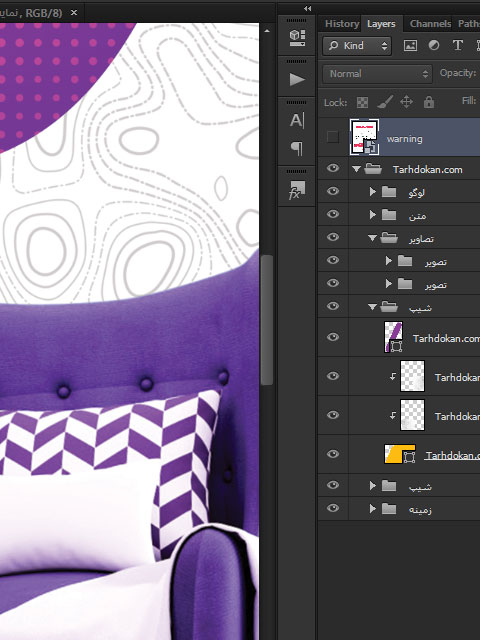Image resolution: width=480 pixels, height=640 pixels.
Task: Click the canvas scroll-up arrow
Action: (267, 31)
